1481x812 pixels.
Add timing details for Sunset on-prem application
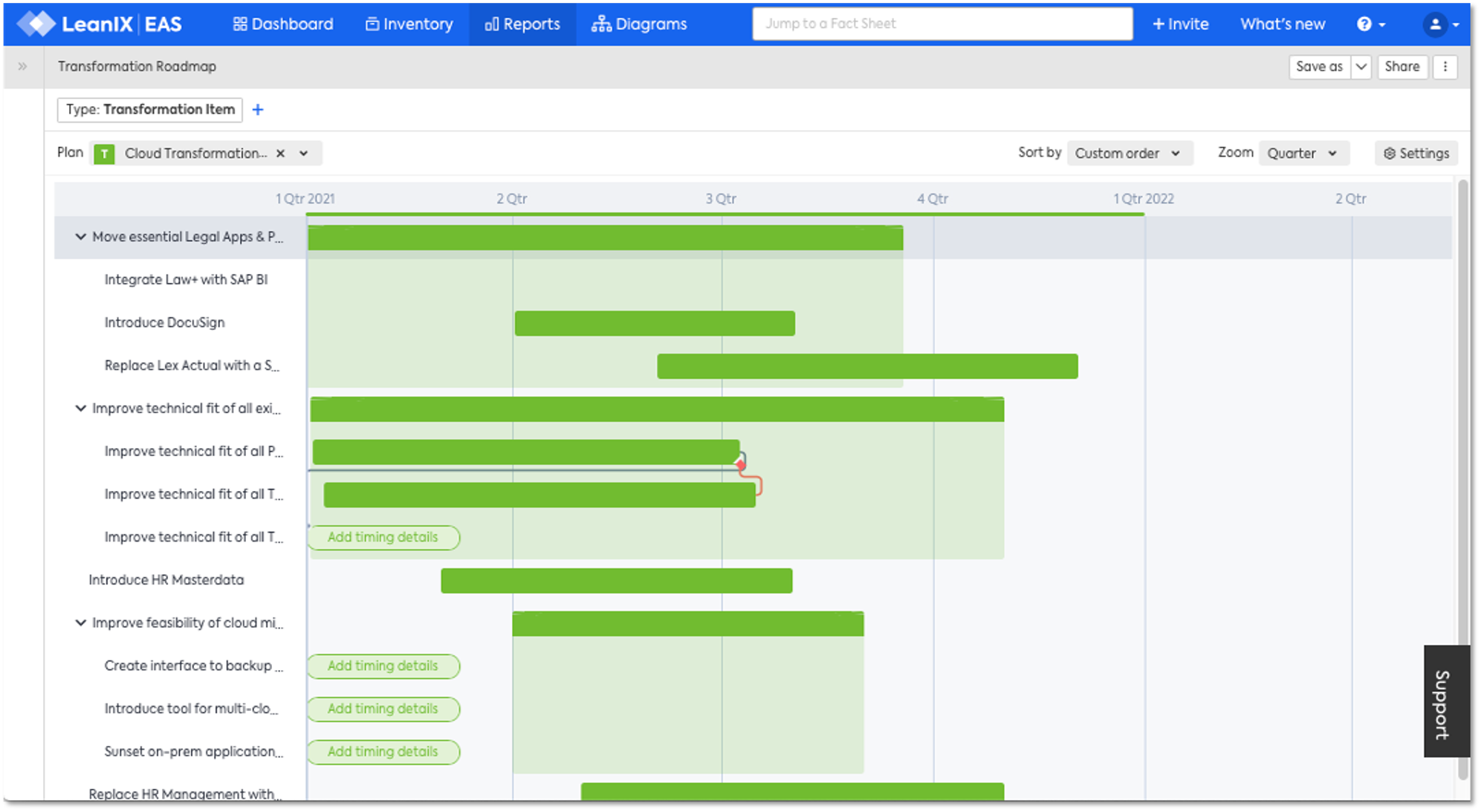(x=383, y=751)
